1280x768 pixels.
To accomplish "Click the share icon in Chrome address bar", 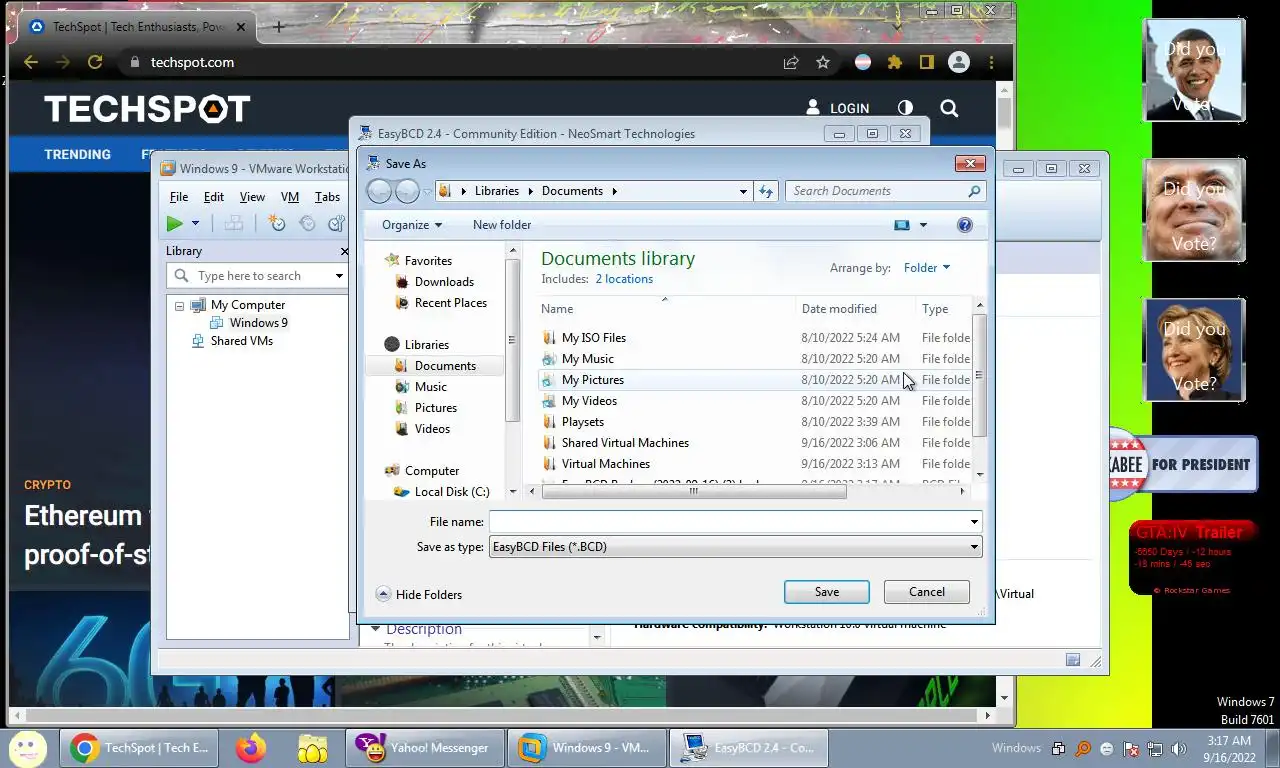I will 791,62.
